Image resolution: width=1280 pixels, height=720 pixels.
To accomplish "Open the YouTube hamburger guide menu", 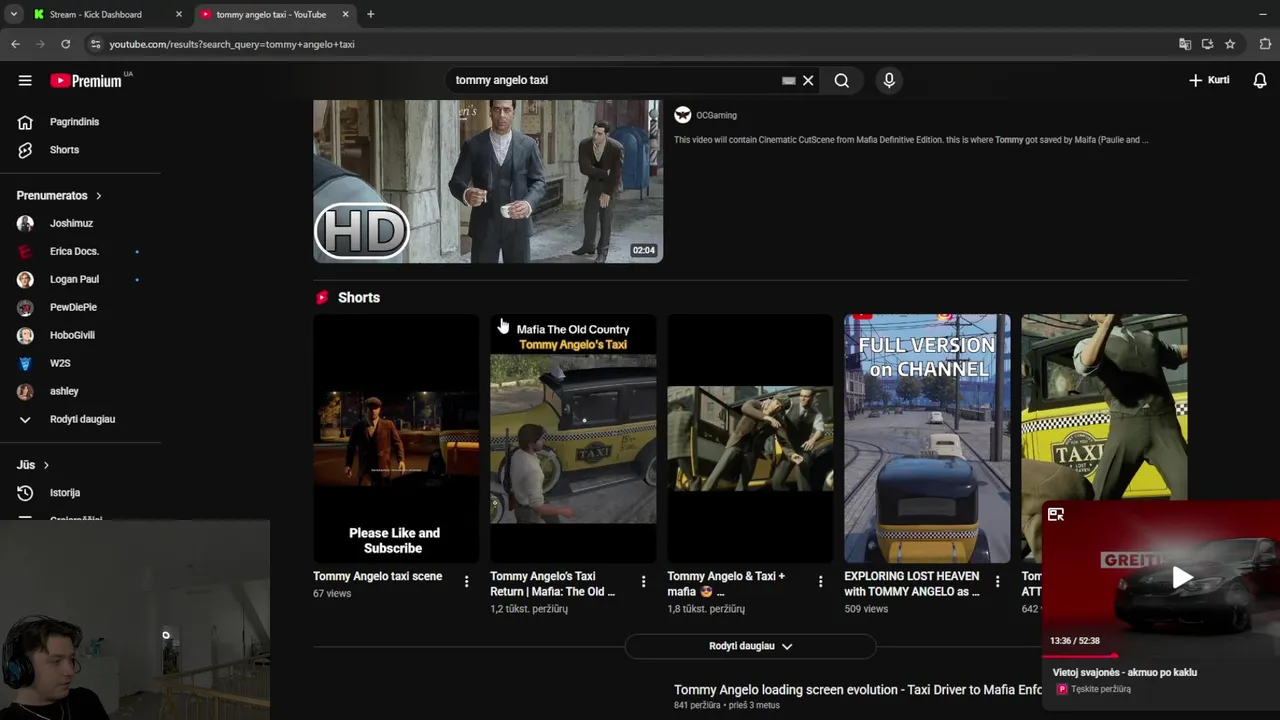I will pyautogui.click(x=25, y=80).
